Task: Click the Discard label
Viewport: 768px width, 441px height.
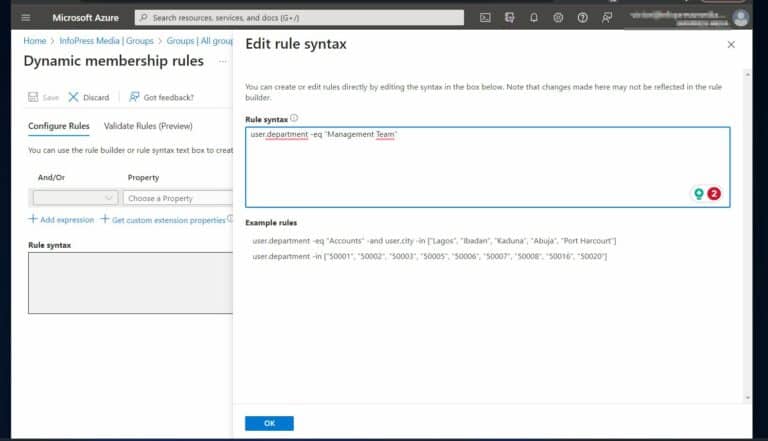Action: [x=96, y=98]
